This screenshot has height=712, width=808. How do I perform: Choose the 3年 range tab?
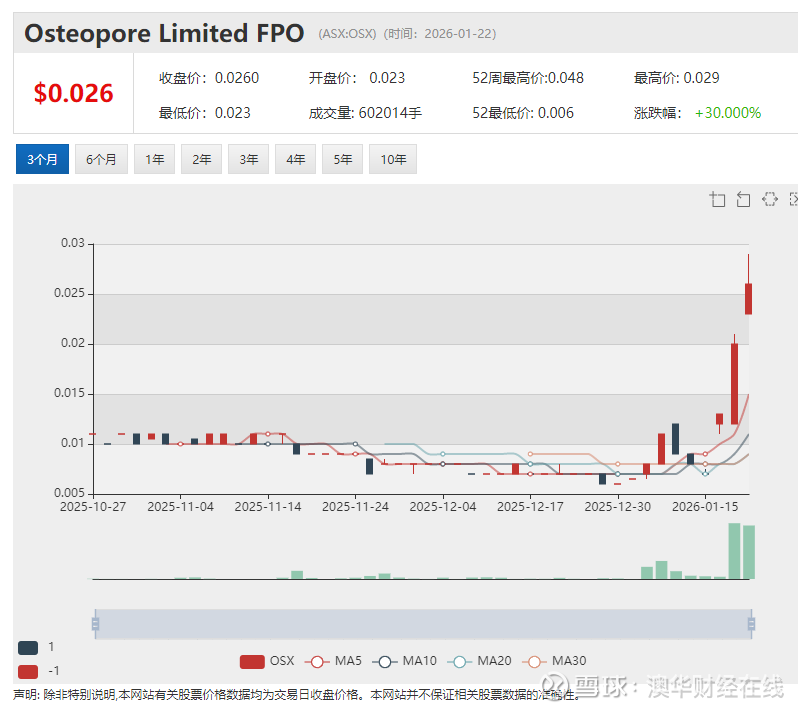click(248, 159)
